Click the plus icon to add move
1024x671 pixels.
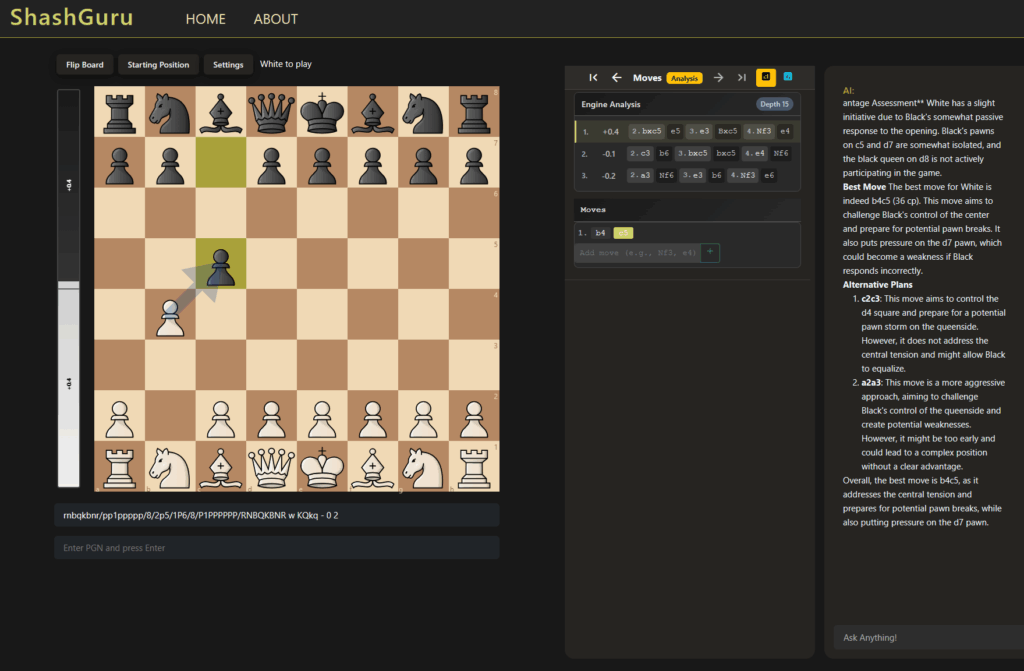[x=710, y=253]
